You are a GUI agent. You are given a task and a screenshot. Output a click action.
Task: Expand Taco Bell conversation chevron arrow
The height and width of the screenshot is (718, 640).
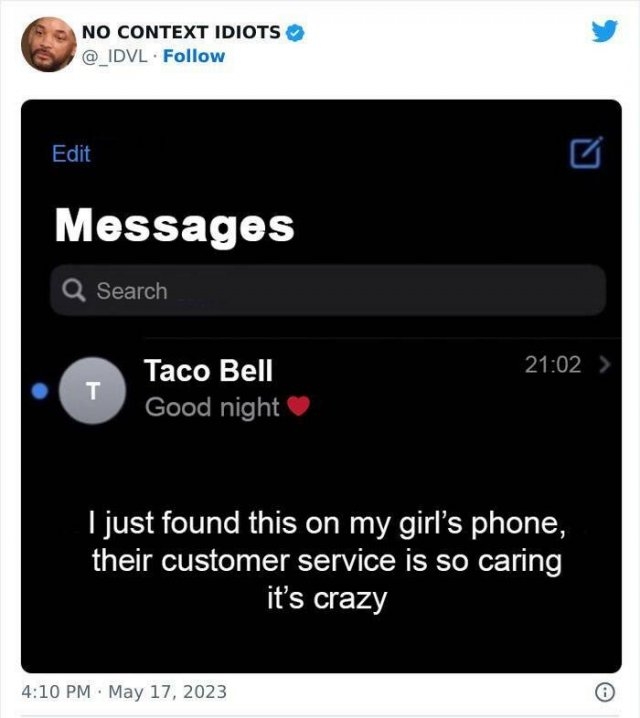(605, 365)
